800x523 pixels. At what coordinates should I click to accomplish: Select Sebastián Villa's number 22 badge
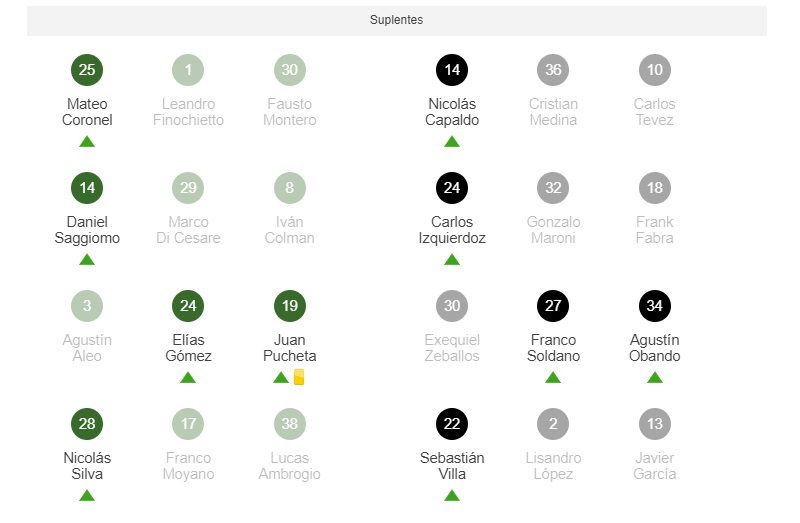click(x=452, y=424)
